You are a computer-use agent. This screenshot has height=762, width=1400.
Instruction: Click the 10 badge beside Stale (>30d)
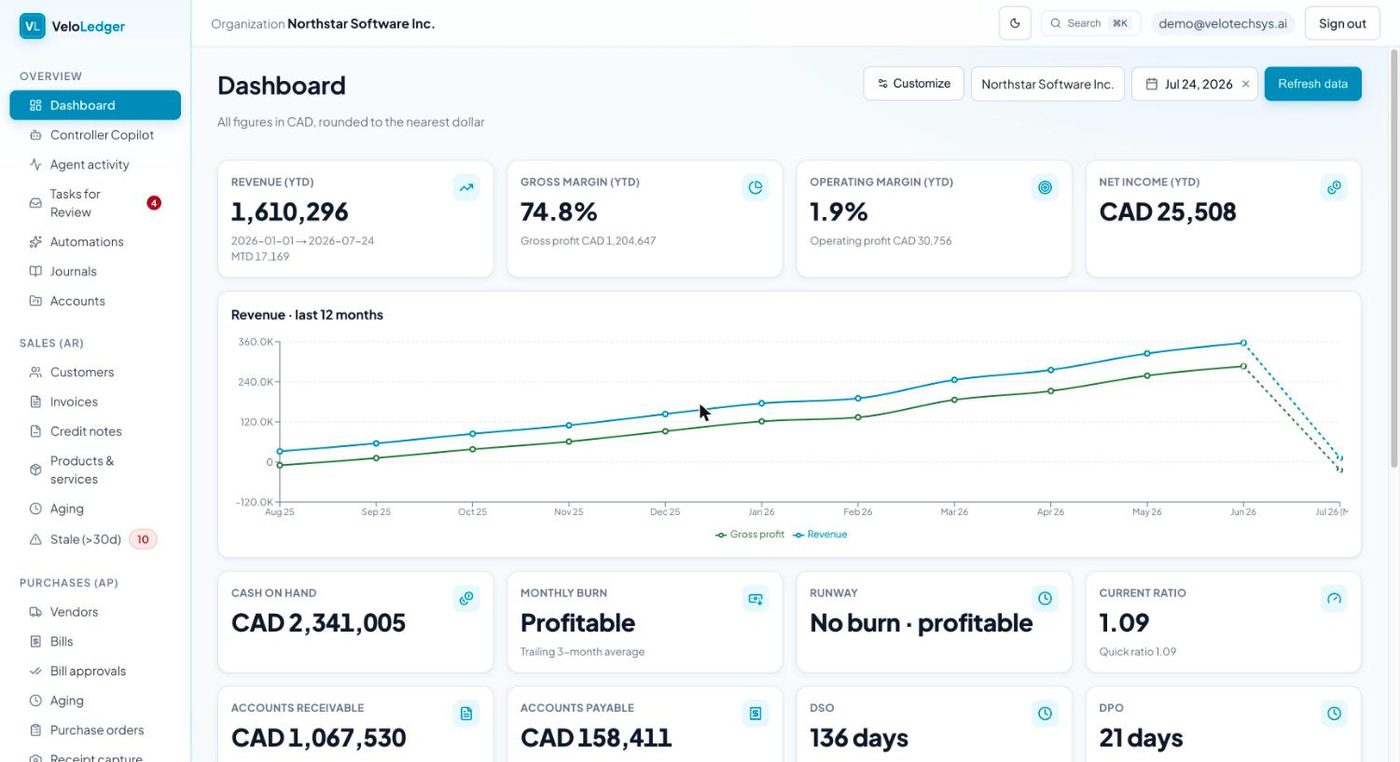click(143, 539)
